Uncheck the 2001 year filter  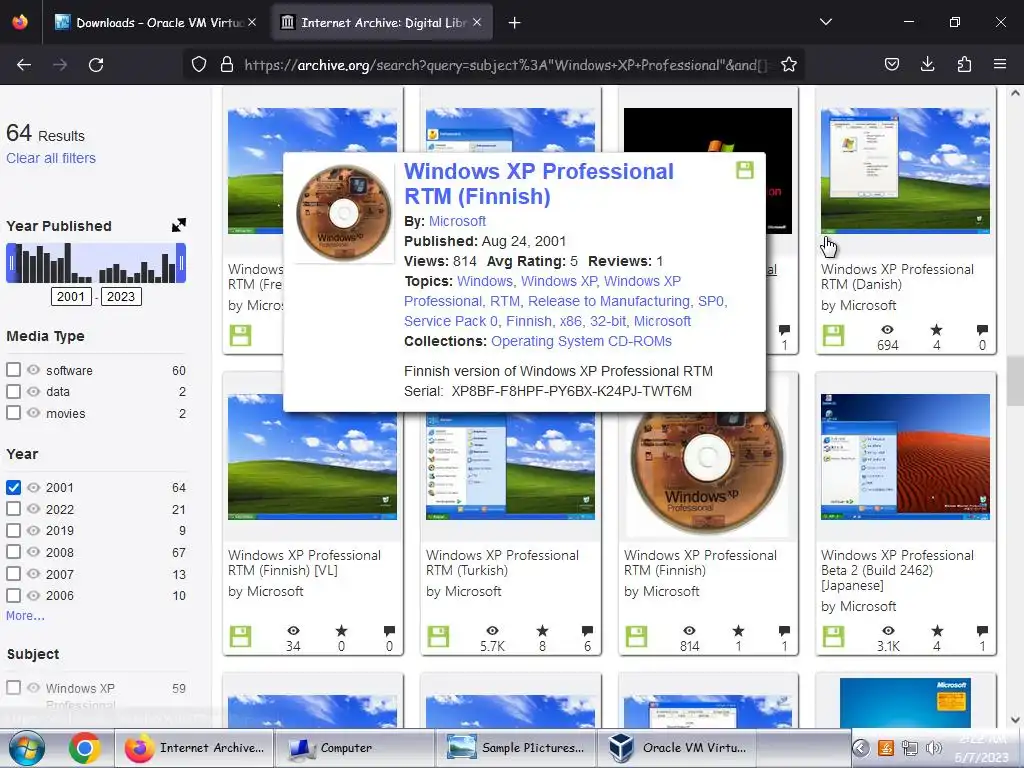coord(13,487)
